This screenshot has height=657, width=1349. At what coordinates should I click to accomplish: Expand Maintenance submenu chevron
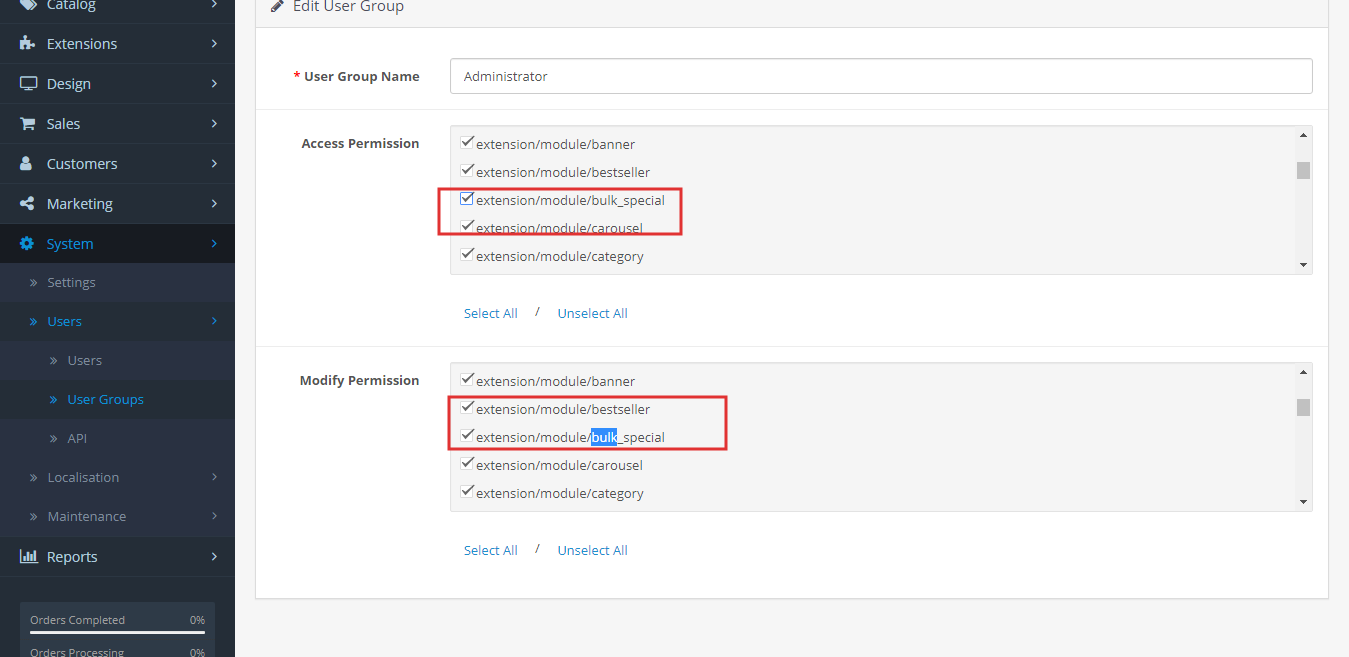point(214,517)
